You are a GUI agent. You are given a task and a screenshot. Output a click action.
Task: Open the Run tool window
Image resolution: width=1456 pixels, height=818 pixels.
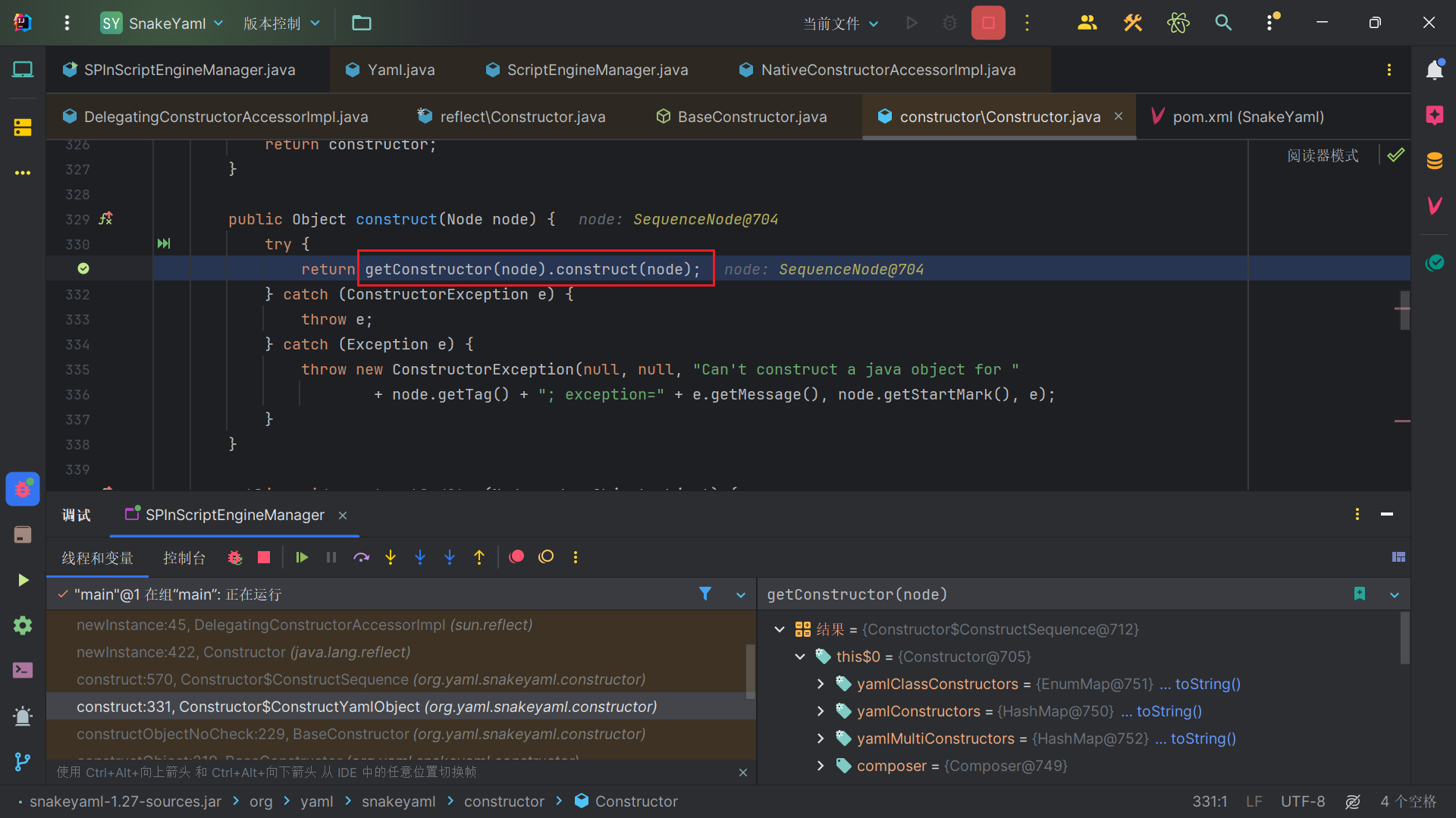(x=23, y=580)
